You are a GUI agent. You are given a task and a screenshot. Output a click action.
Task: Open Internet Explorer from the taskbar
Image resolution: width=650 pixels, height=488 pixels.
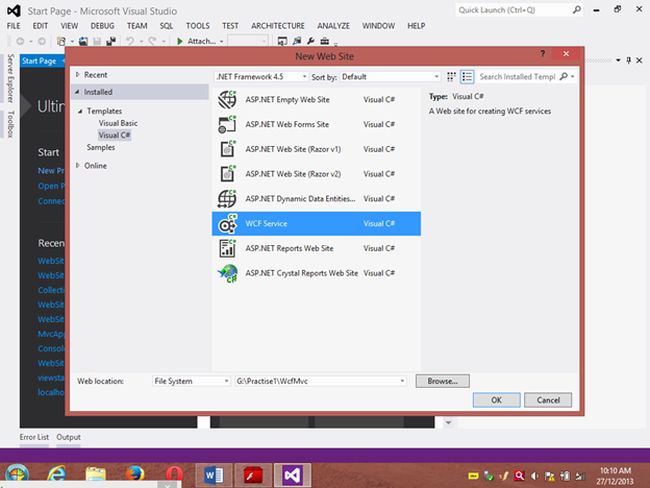click(56, 474)
